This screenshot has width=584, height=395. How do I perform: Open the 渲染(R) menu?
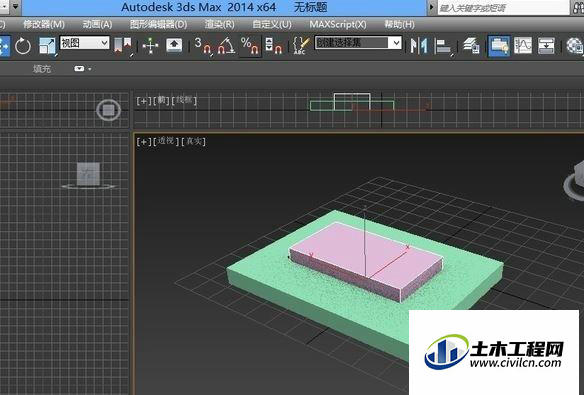[x=219, y=25]
